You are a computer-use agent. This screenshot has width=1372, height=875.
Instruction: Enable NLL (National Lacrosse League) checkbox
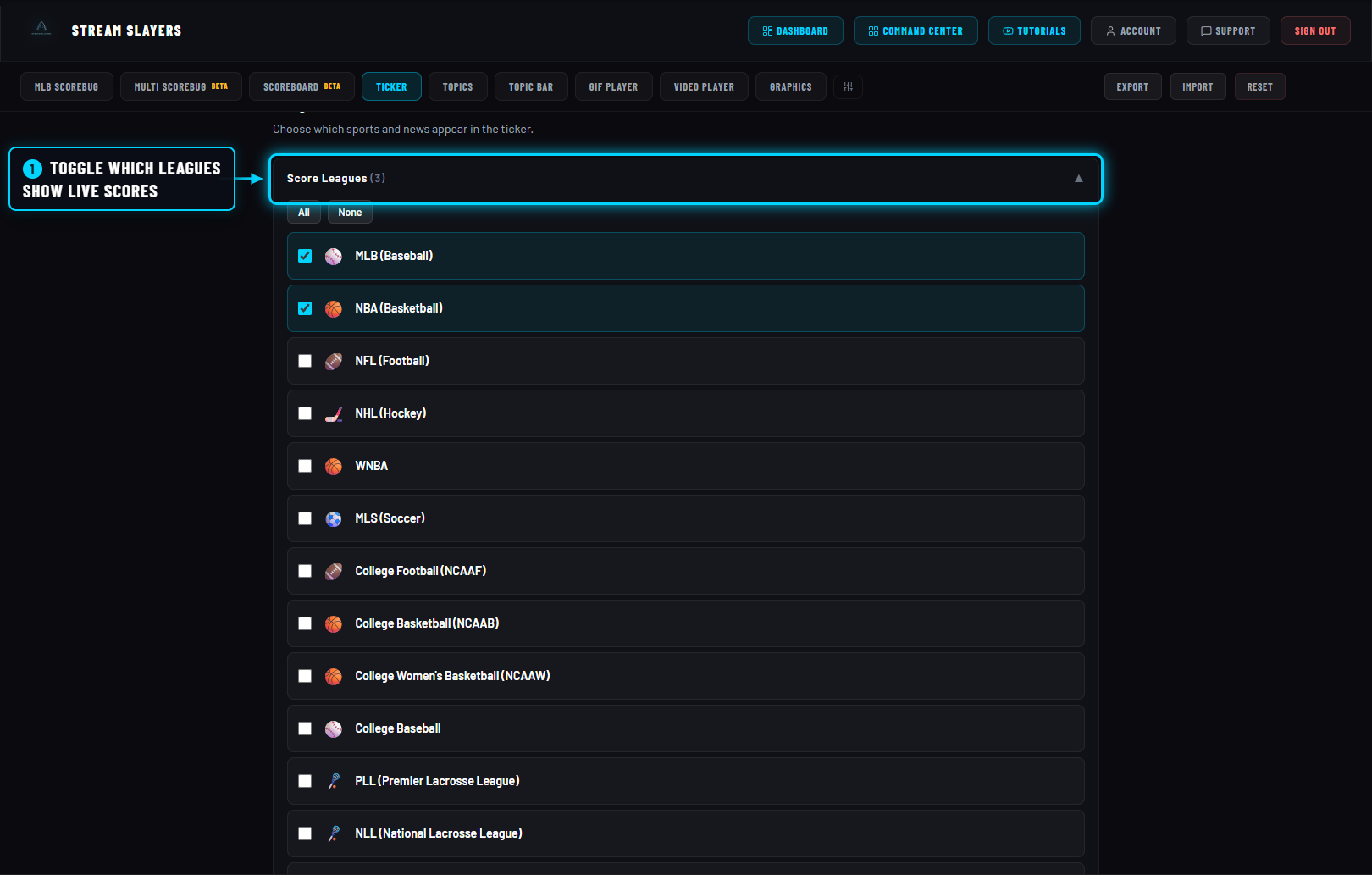[x=305, y=833]
